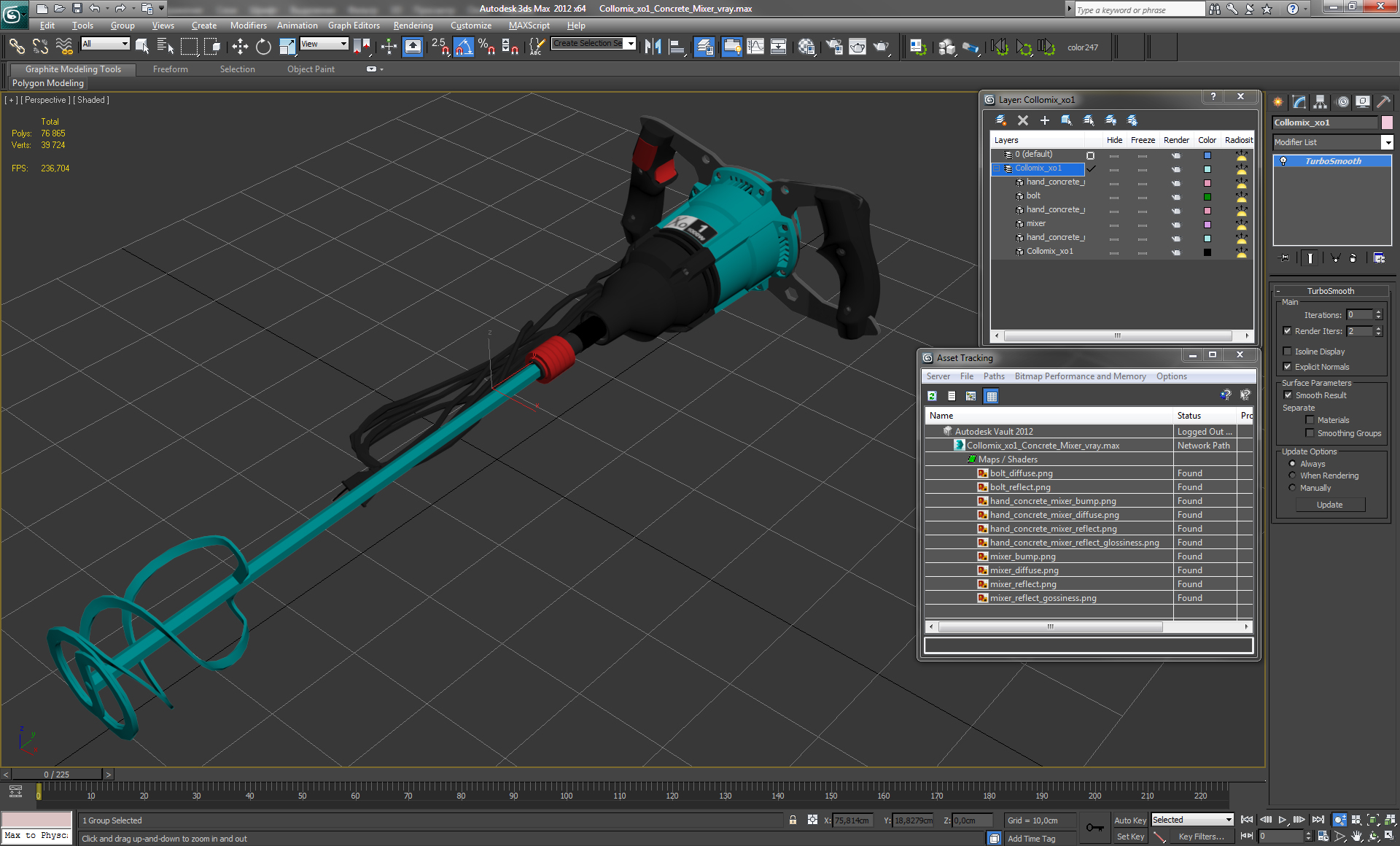
Task: Click the Unlink Selection tool
Action: [x=40, y=47]
